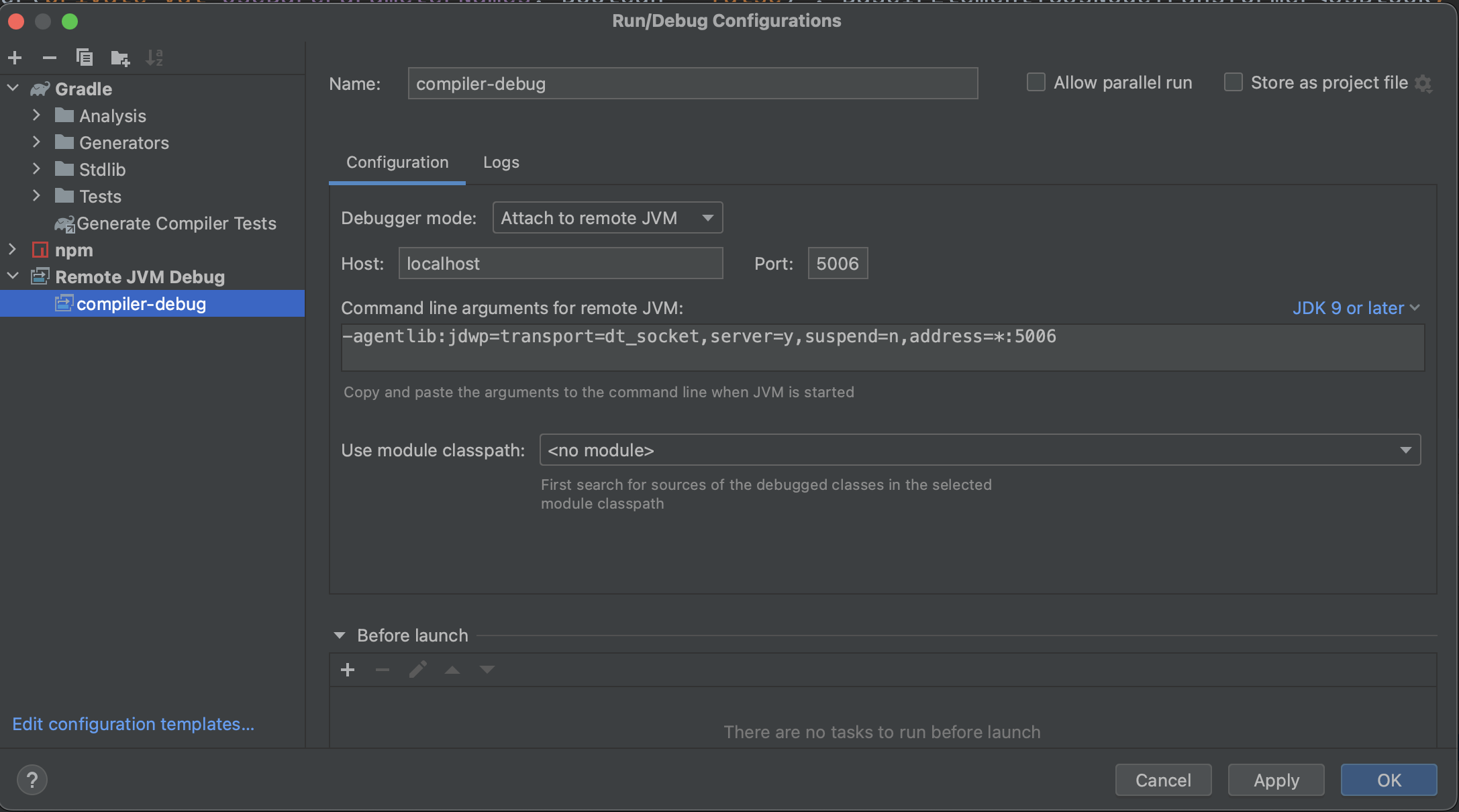Open the Debugger mode dropdown

point(607,218)
